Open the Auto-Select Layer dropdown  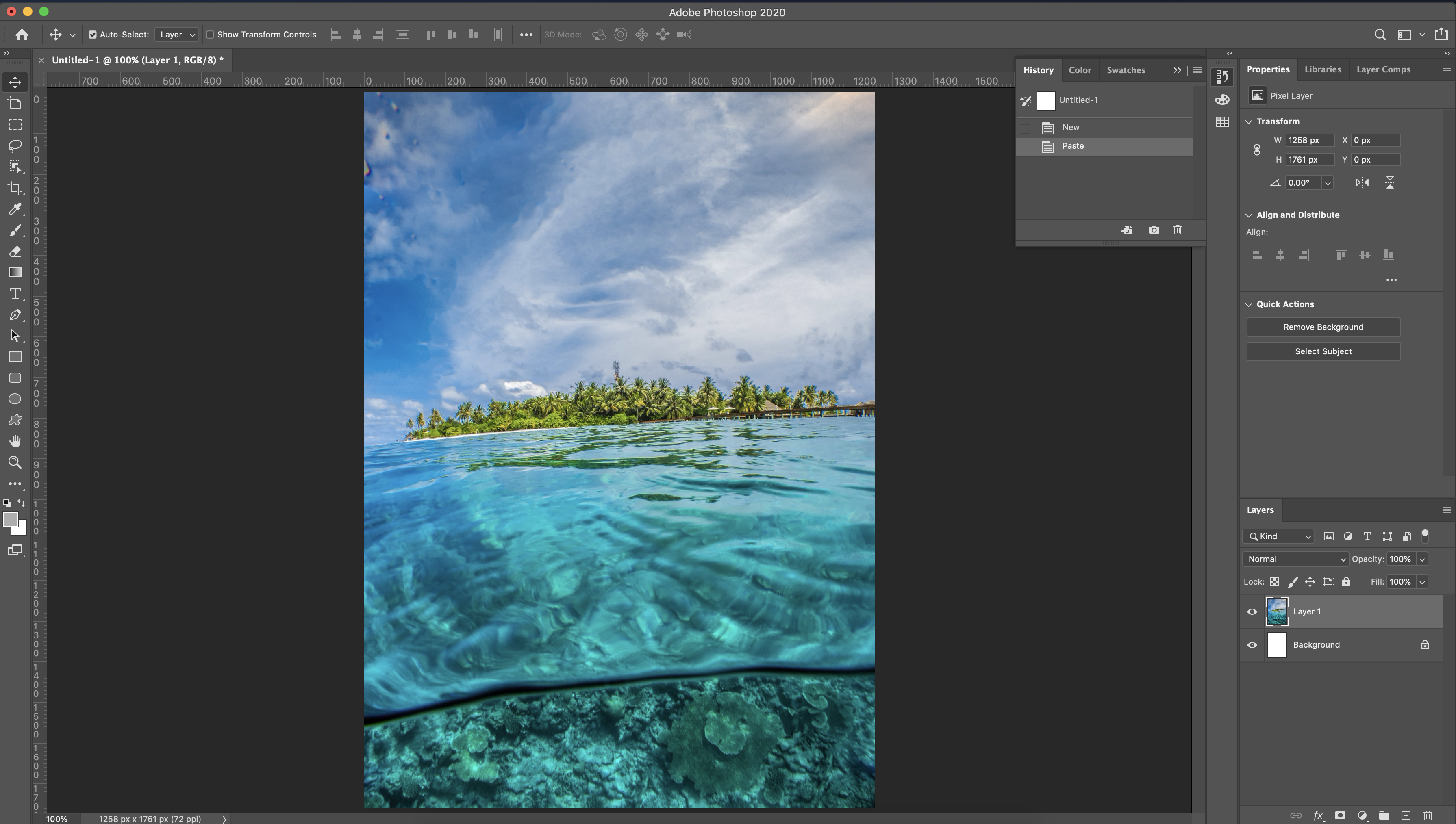point(177,35)
